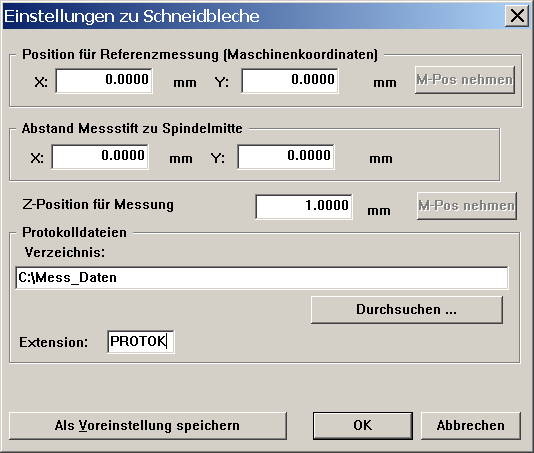Screen dimensions: 534x453
Task: Confirm the dialog with OK
Action: (x=363, y=426)
